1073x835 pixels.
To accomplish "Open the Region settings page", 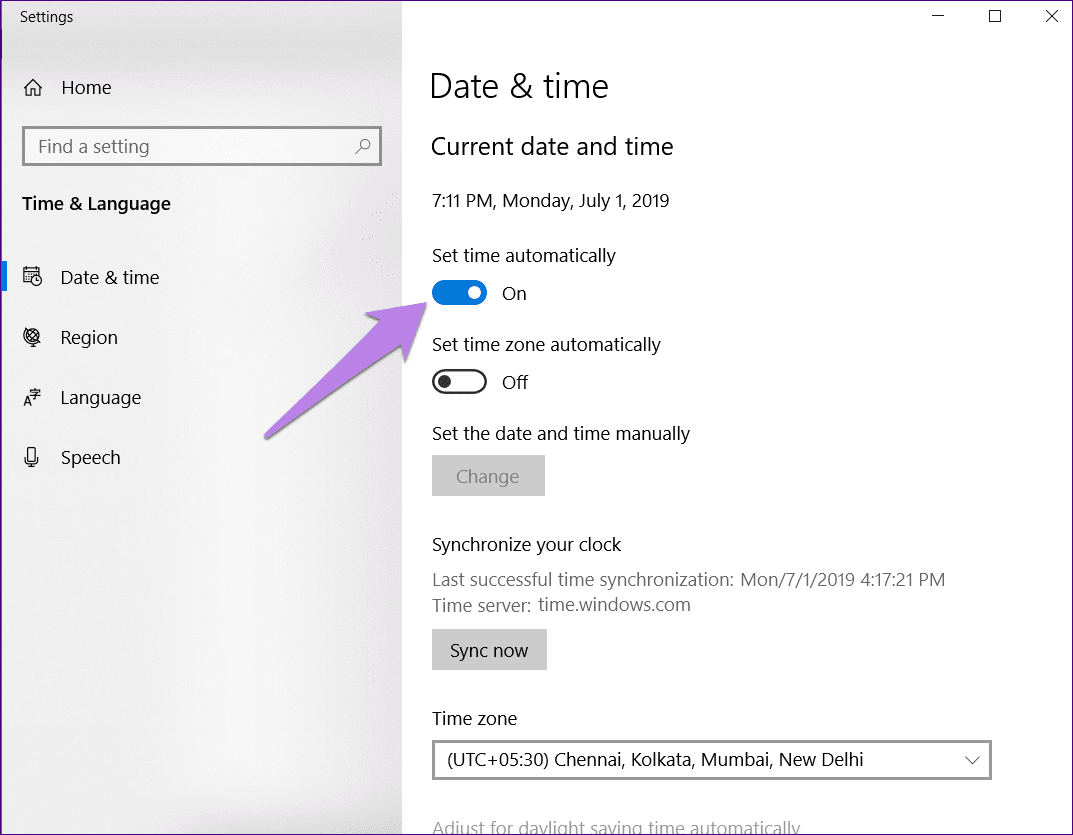I will [89, 337].
